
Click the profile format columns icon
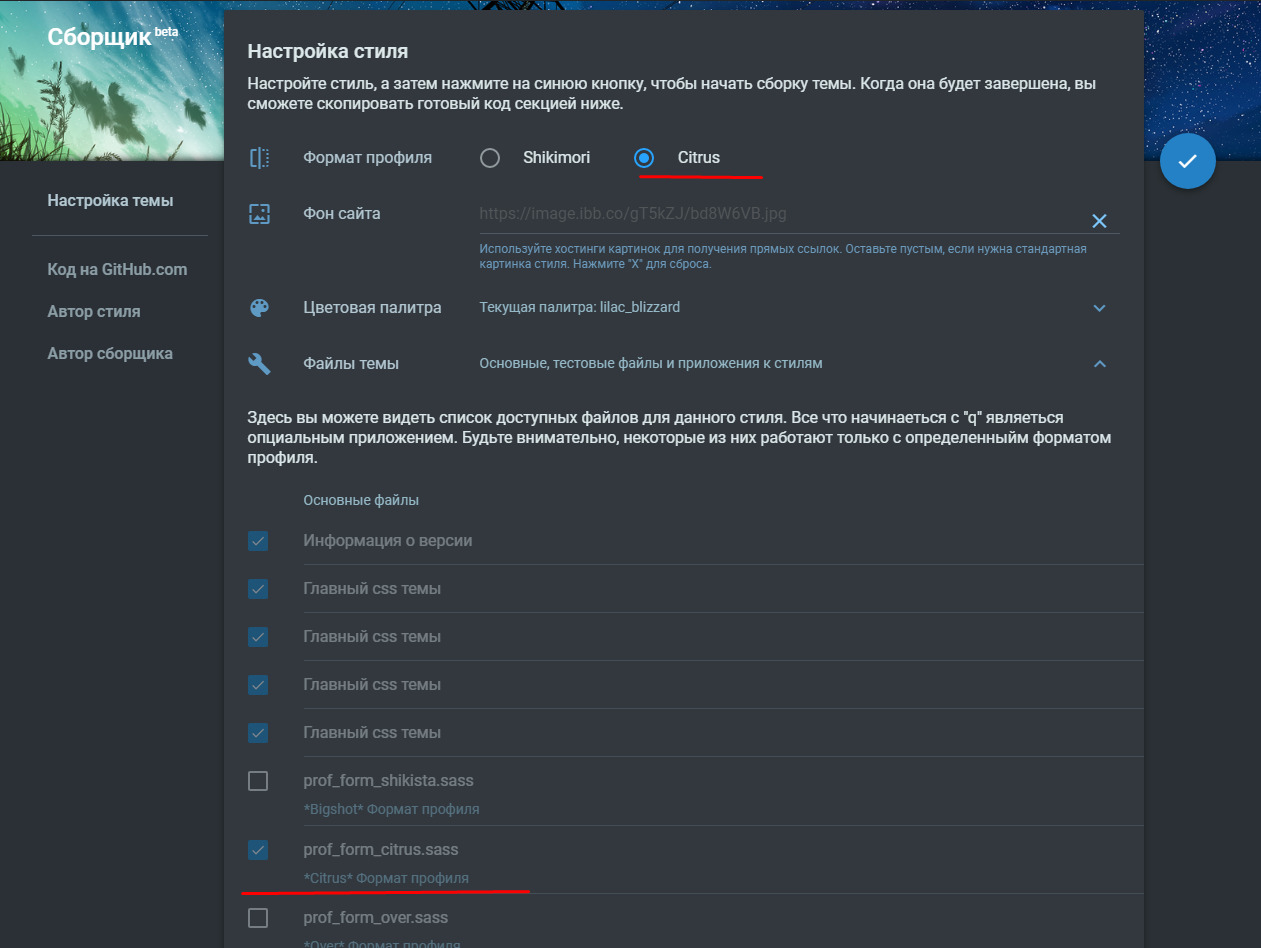[x=260, y=158]
